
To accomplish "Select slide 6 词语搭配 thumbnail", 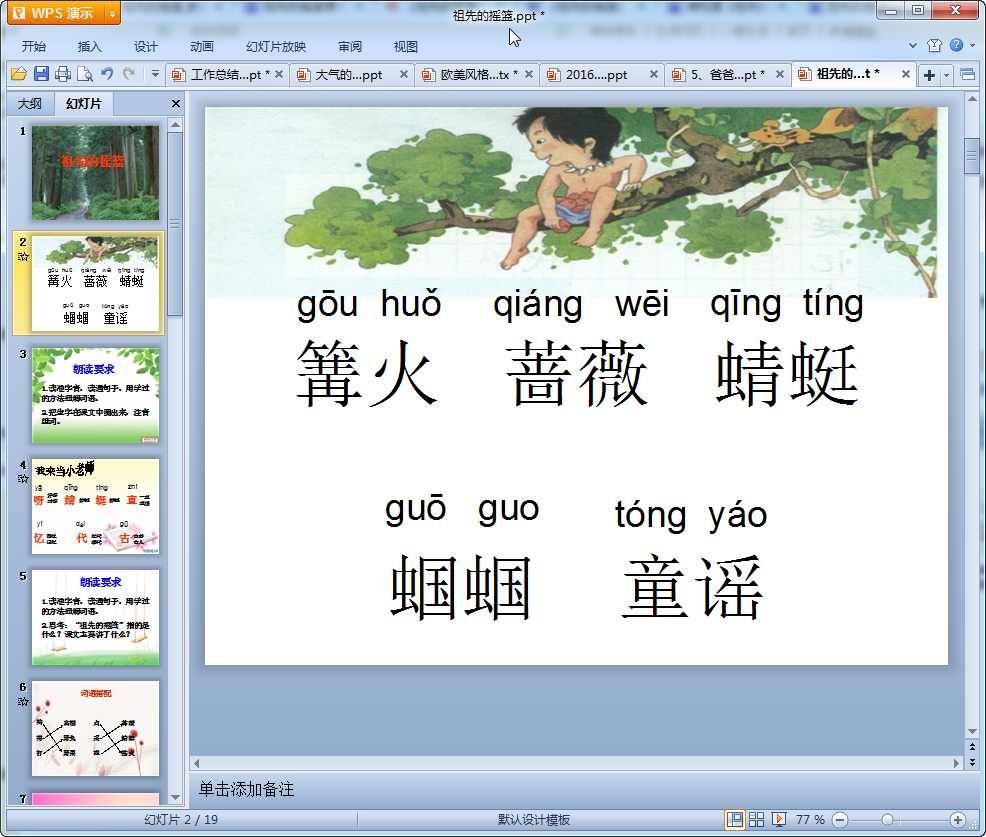I will point(96,729).
